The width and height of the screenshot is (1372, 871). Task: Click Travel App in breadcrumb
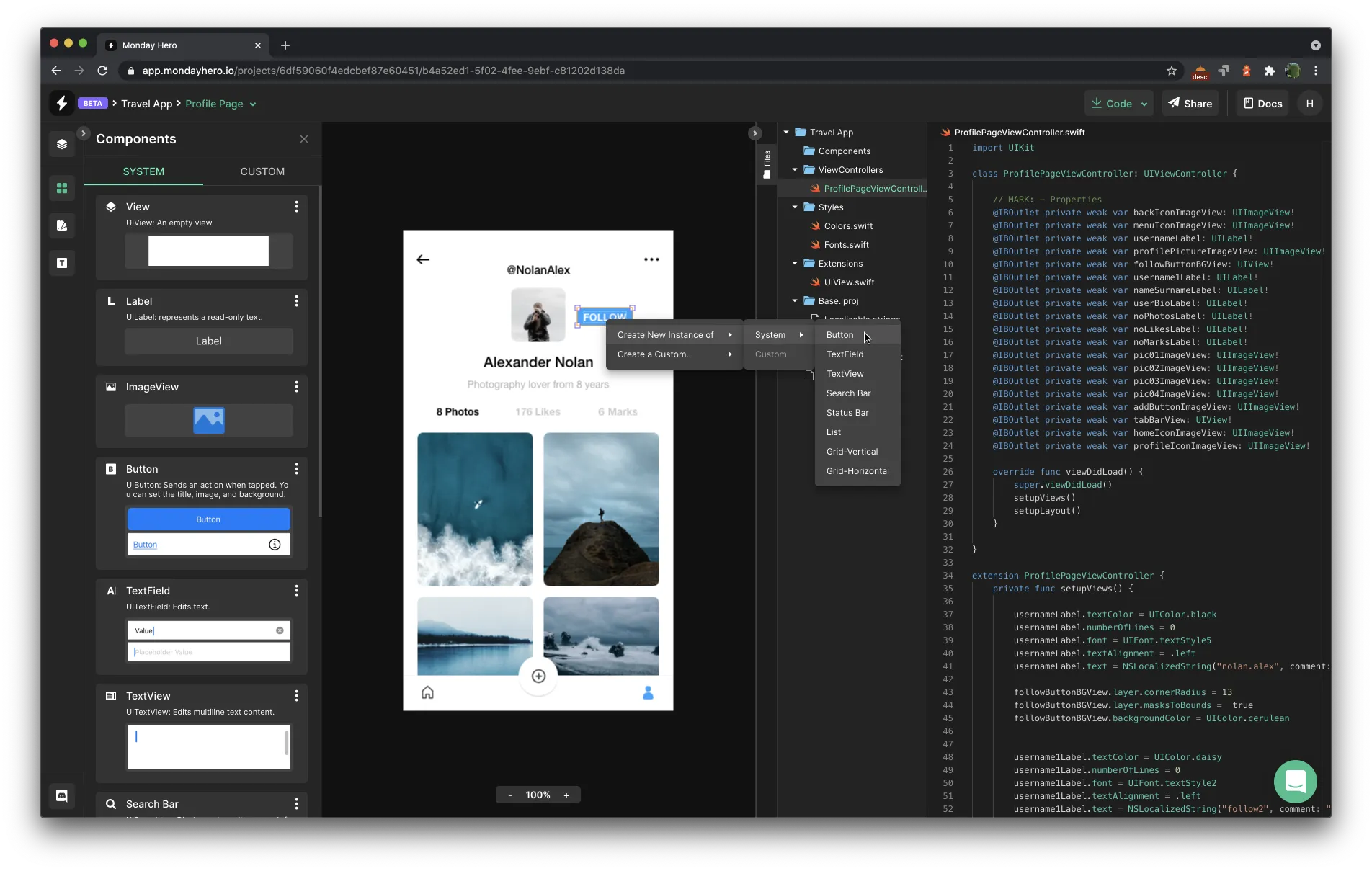147,104
